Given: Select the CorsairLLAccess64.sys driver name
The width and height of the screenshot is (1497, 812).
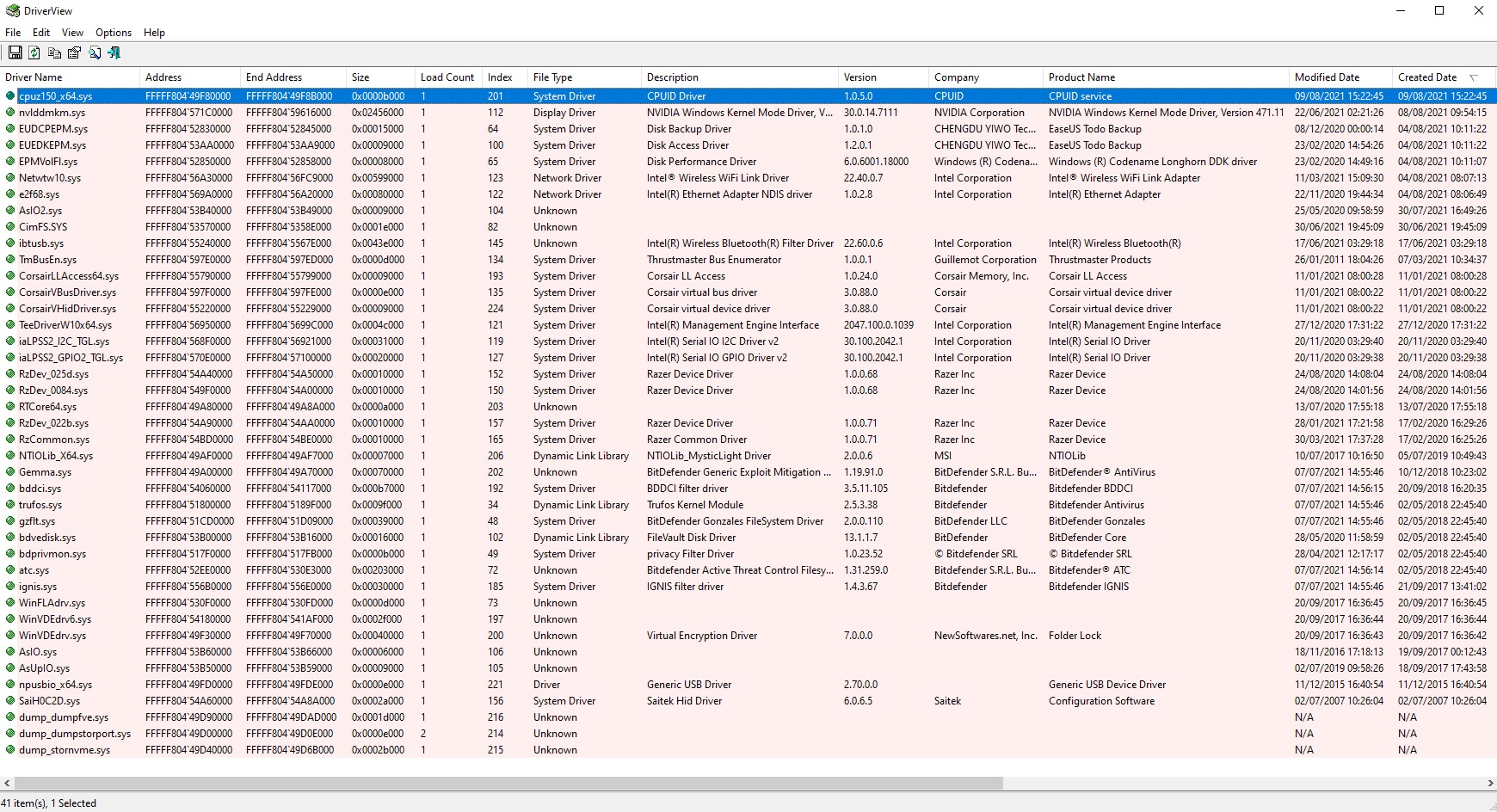Looking at the screenshot, I should pyautogui.click(x=69, y=276).
